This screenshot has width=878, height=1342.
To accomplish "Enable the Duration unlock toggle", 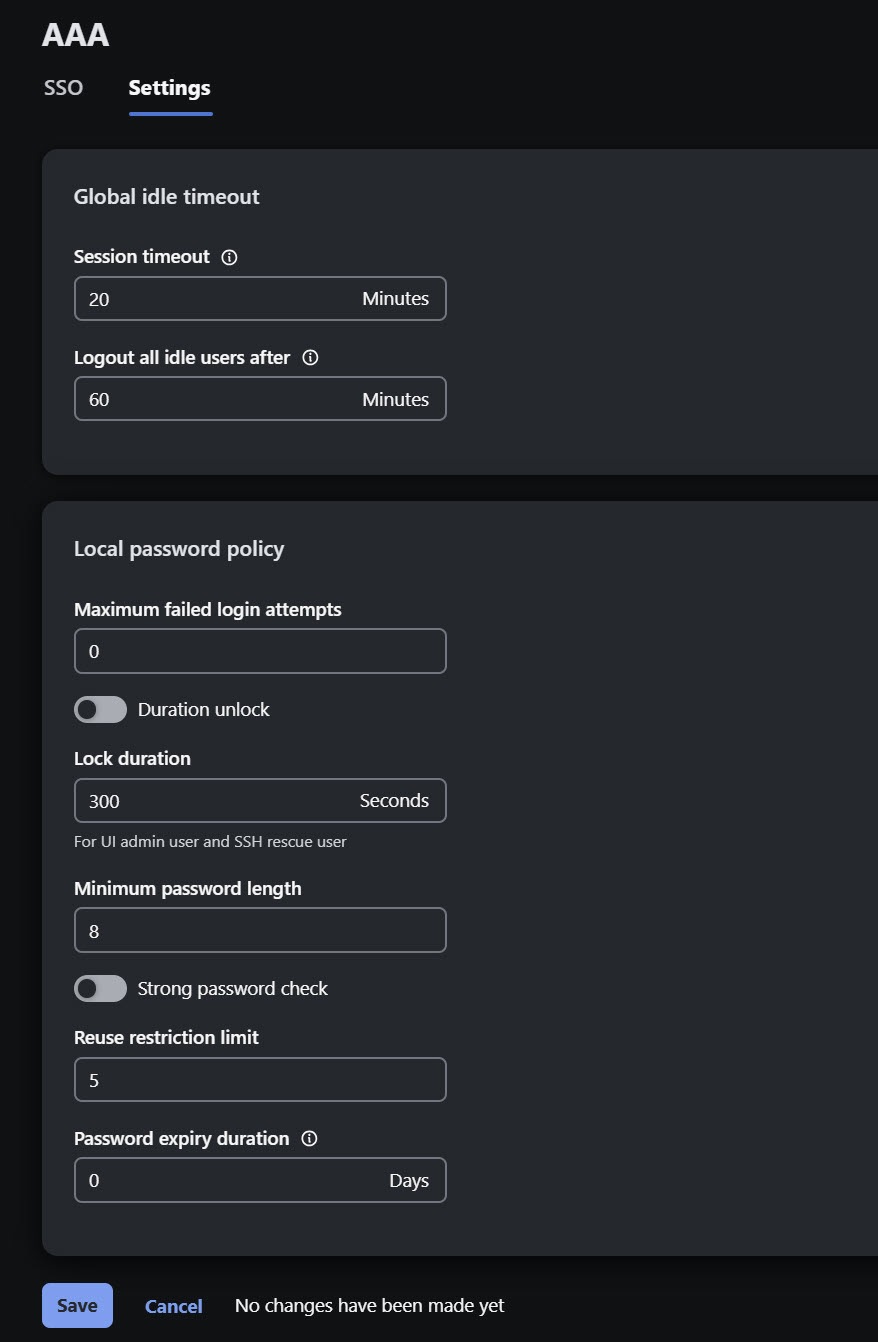I will coord(100,709).
